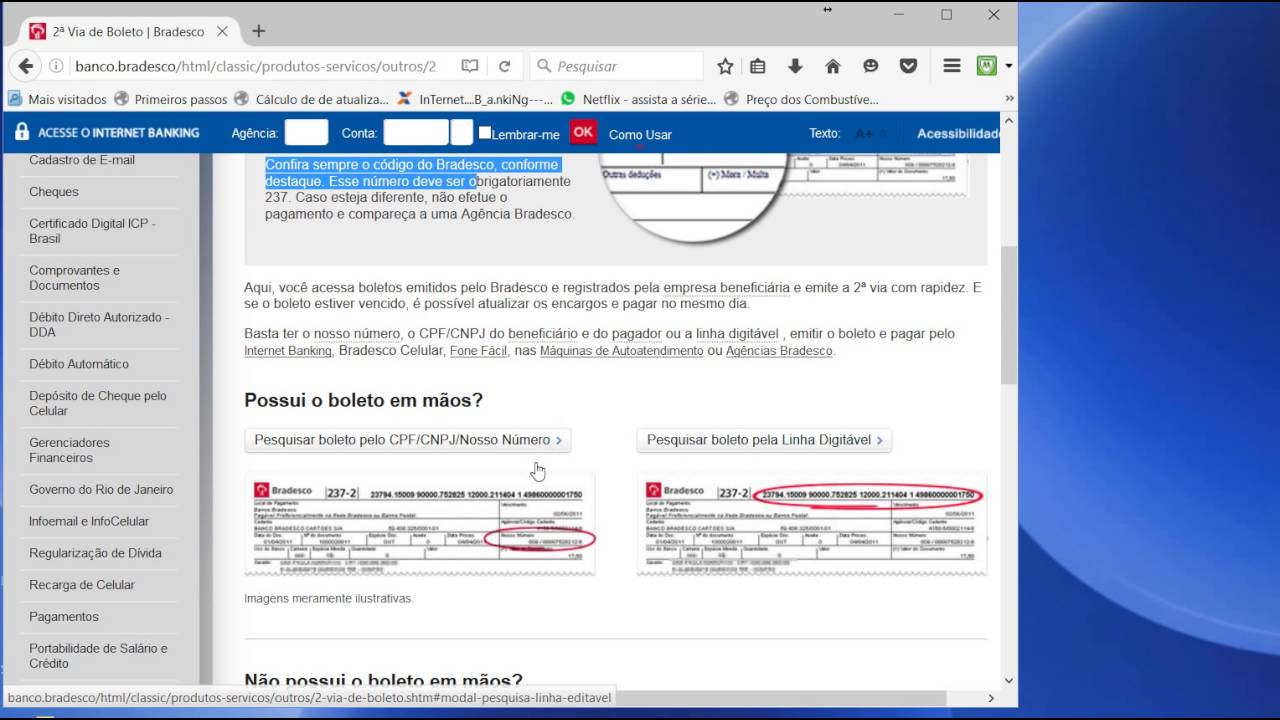Open the downloads arrow icon
The image size is (1280, 720).
click(x=795, y=66)
